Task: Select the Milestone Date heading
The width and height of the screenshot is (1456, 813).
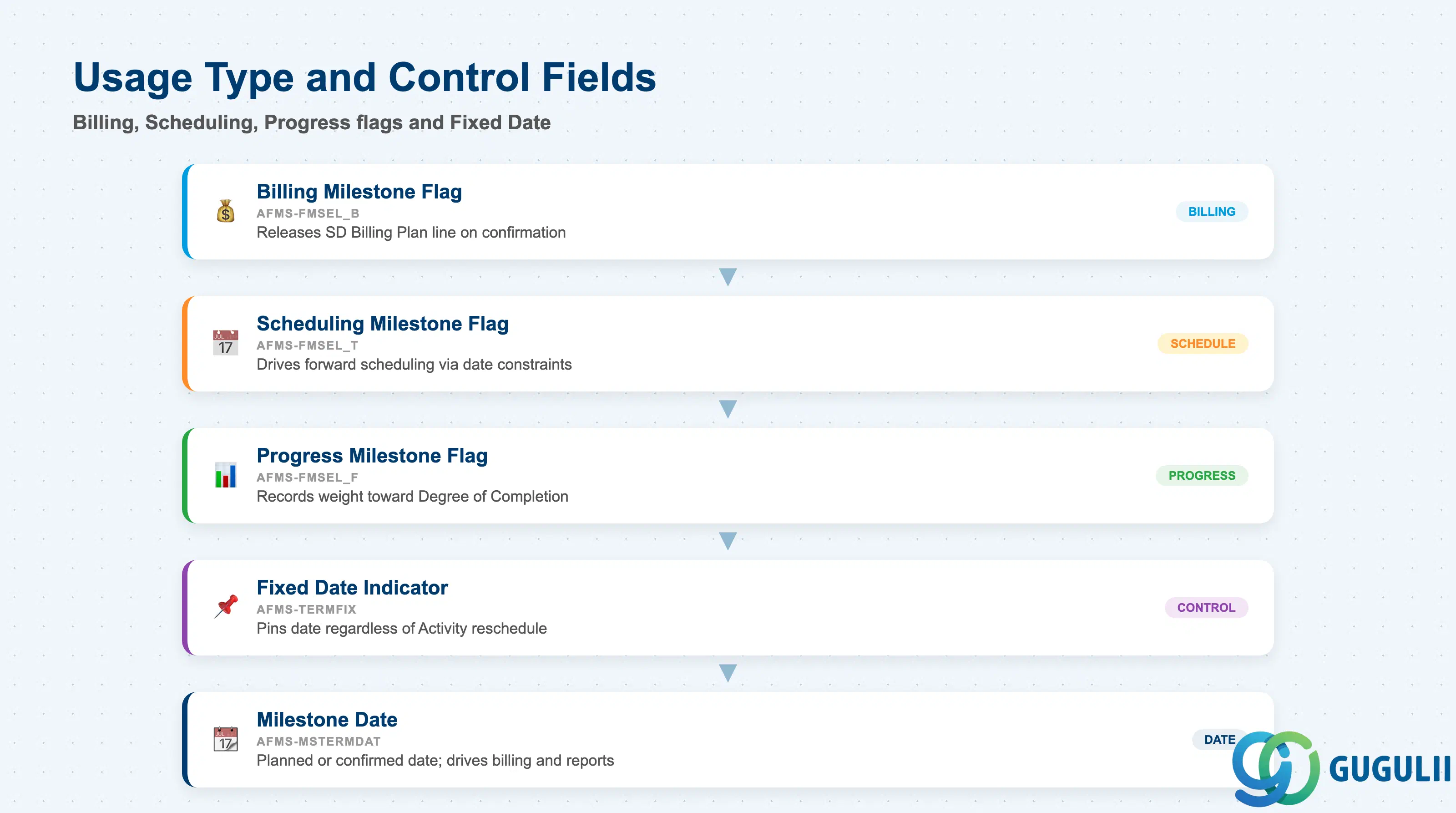Action: pyautogui.click(x=327, y=720)
